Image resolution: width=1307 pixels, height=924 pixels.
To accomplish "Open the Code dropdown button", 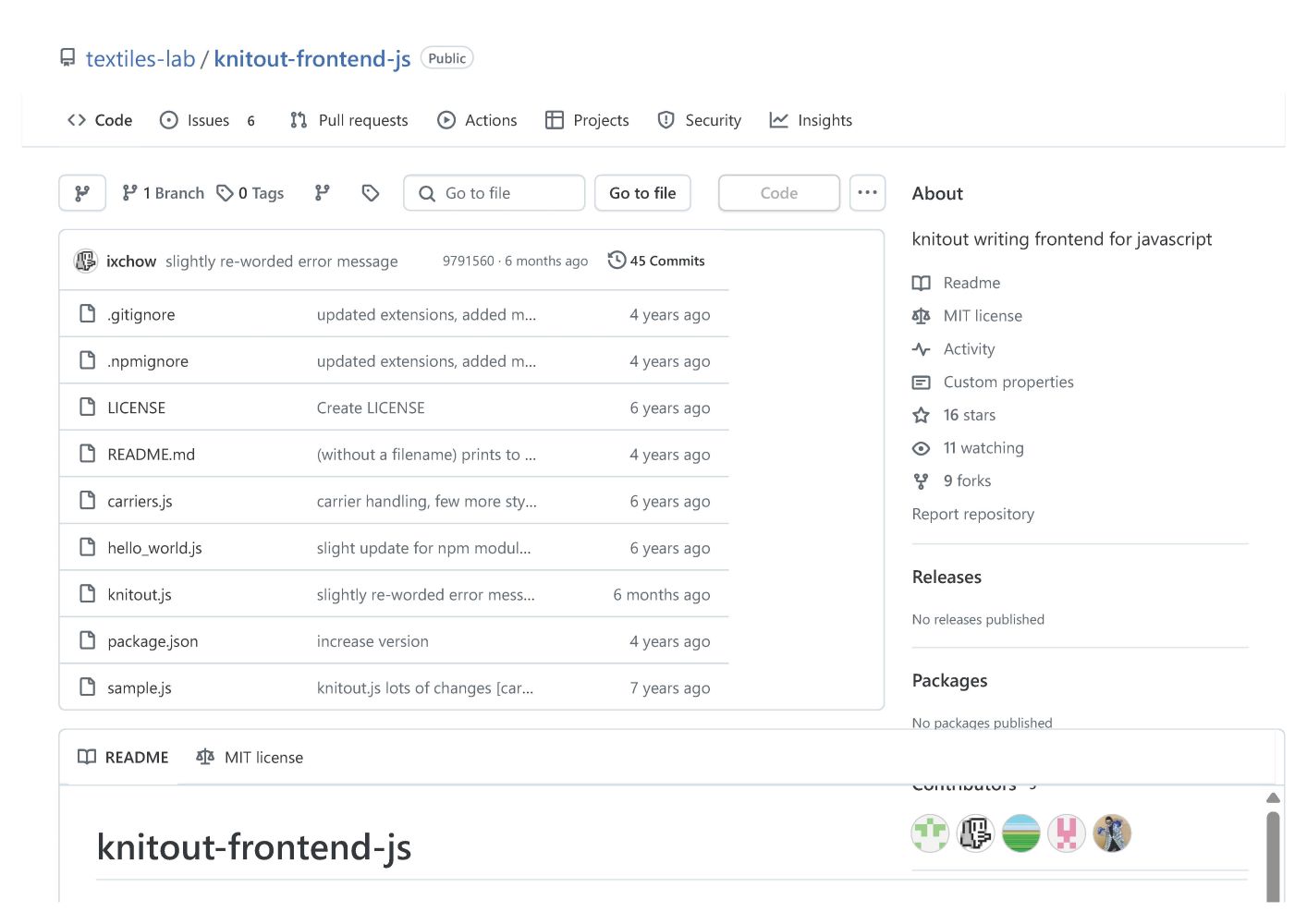I will pos(779,193).
